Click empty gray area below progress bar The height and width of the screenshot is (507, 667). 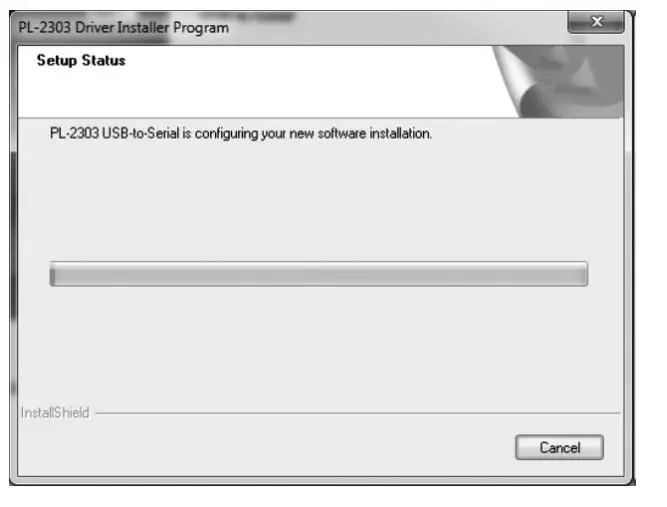[319, 345]
